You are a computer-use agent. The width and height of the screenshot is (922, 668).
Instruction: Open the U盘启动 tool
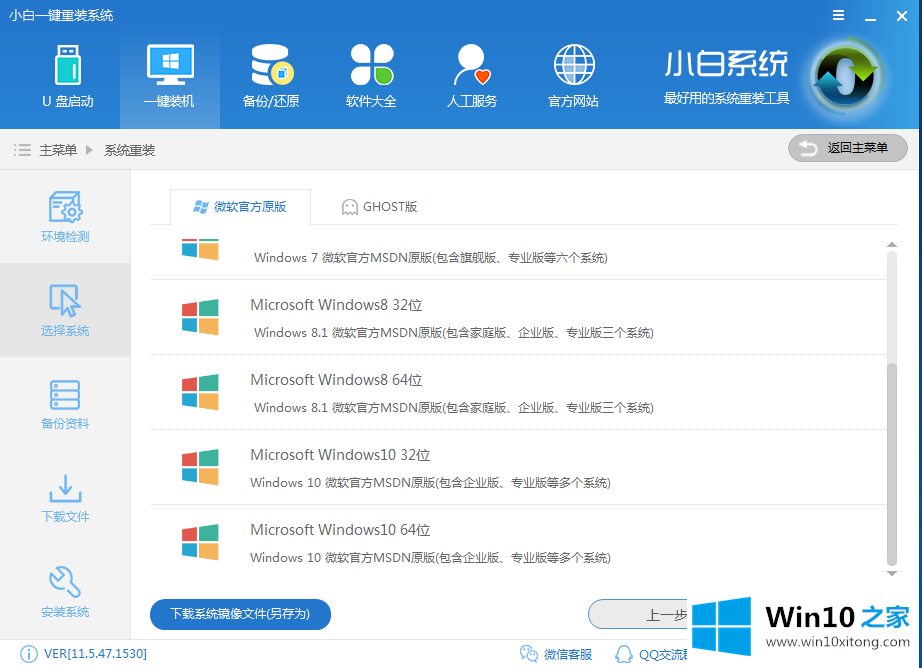(x=68, y=76)
